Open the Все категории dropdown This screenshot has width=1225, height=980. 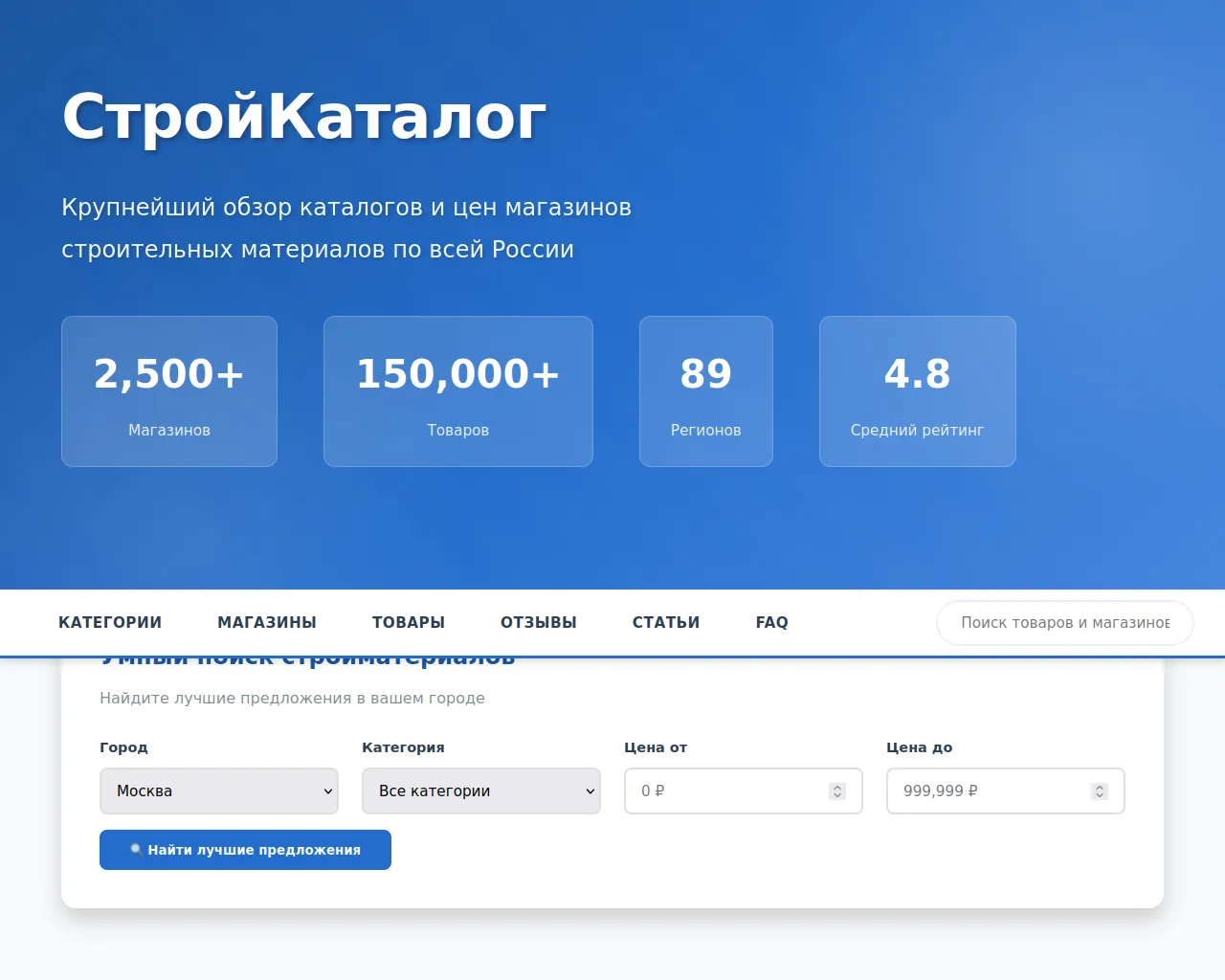(480, 791)
